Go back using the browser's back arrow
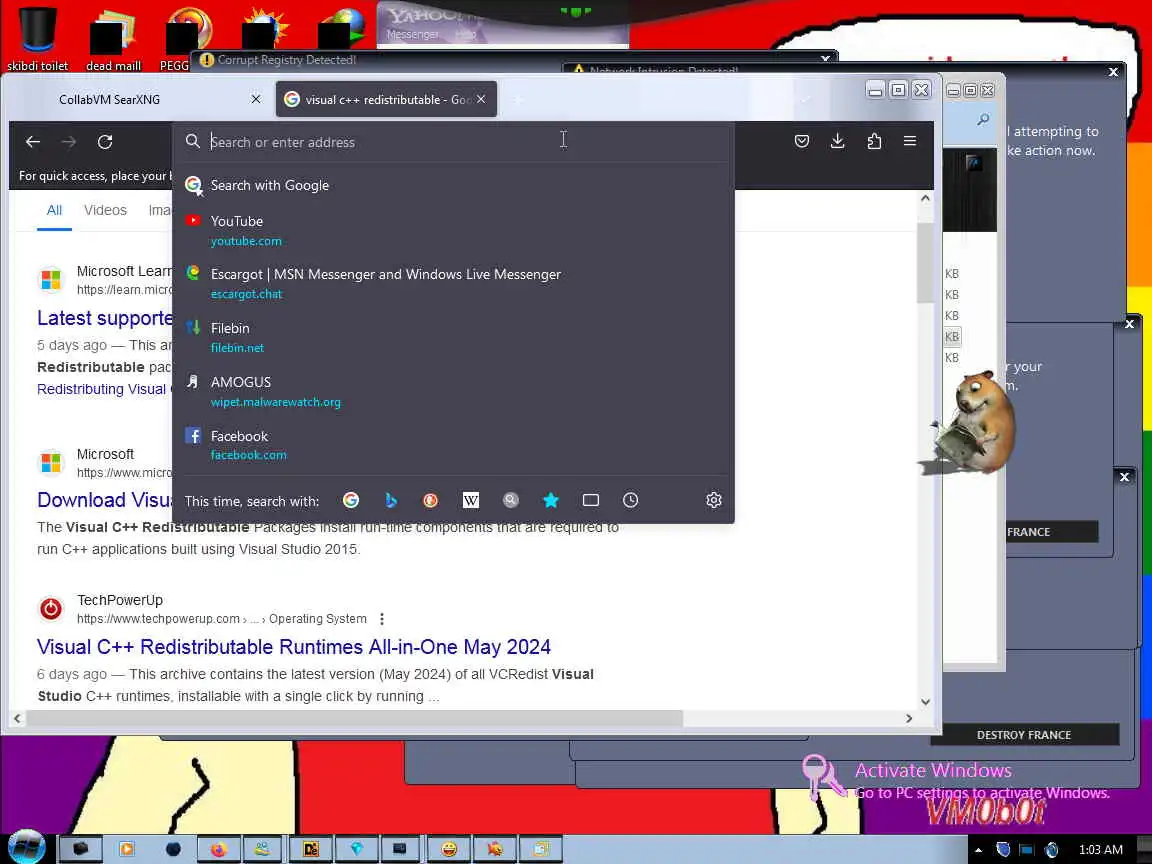The width and height of the screenshot is (1152, 864). pos(33,142)
